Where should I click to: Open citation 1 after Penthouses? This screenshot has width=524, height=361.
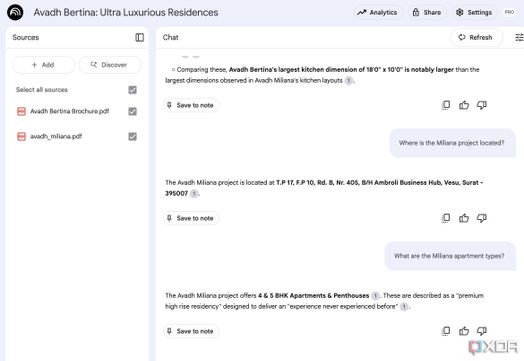point(375,296)
